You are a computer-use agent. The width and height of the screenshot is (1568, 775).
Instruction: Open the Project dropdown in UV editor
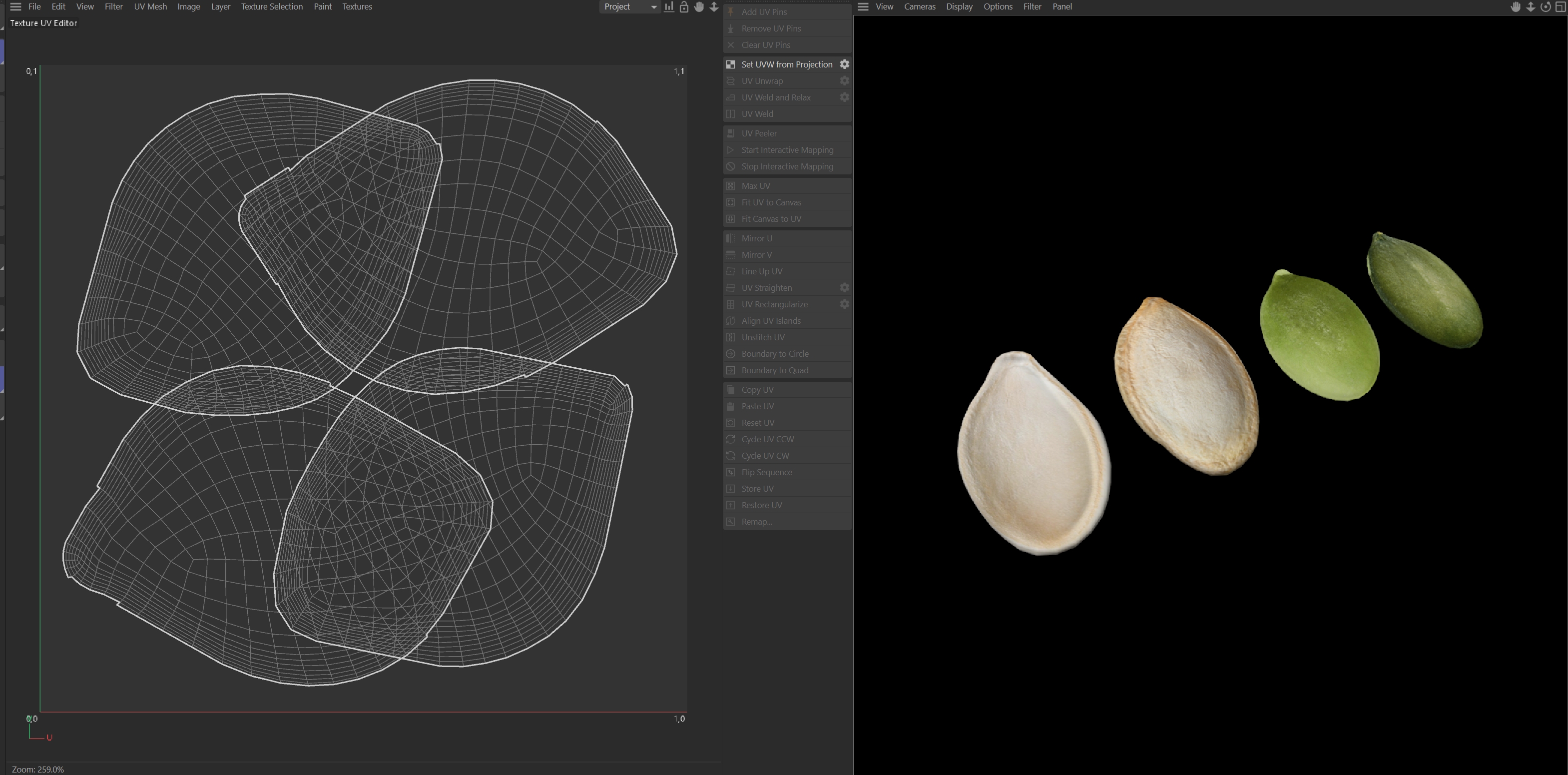(x=629, y=6)
